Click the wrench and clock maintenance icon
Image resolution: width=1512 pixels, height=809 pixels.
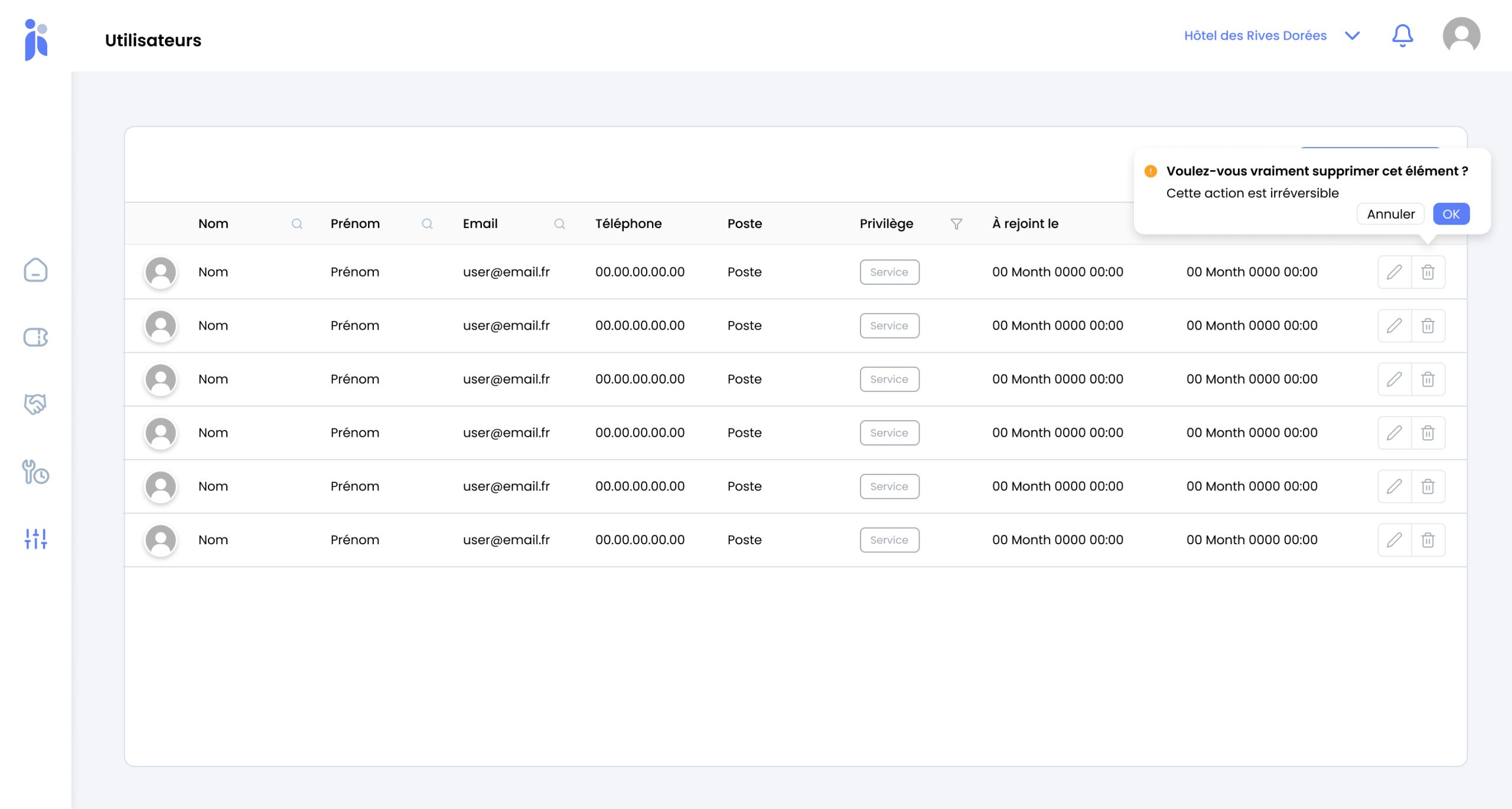35,472
